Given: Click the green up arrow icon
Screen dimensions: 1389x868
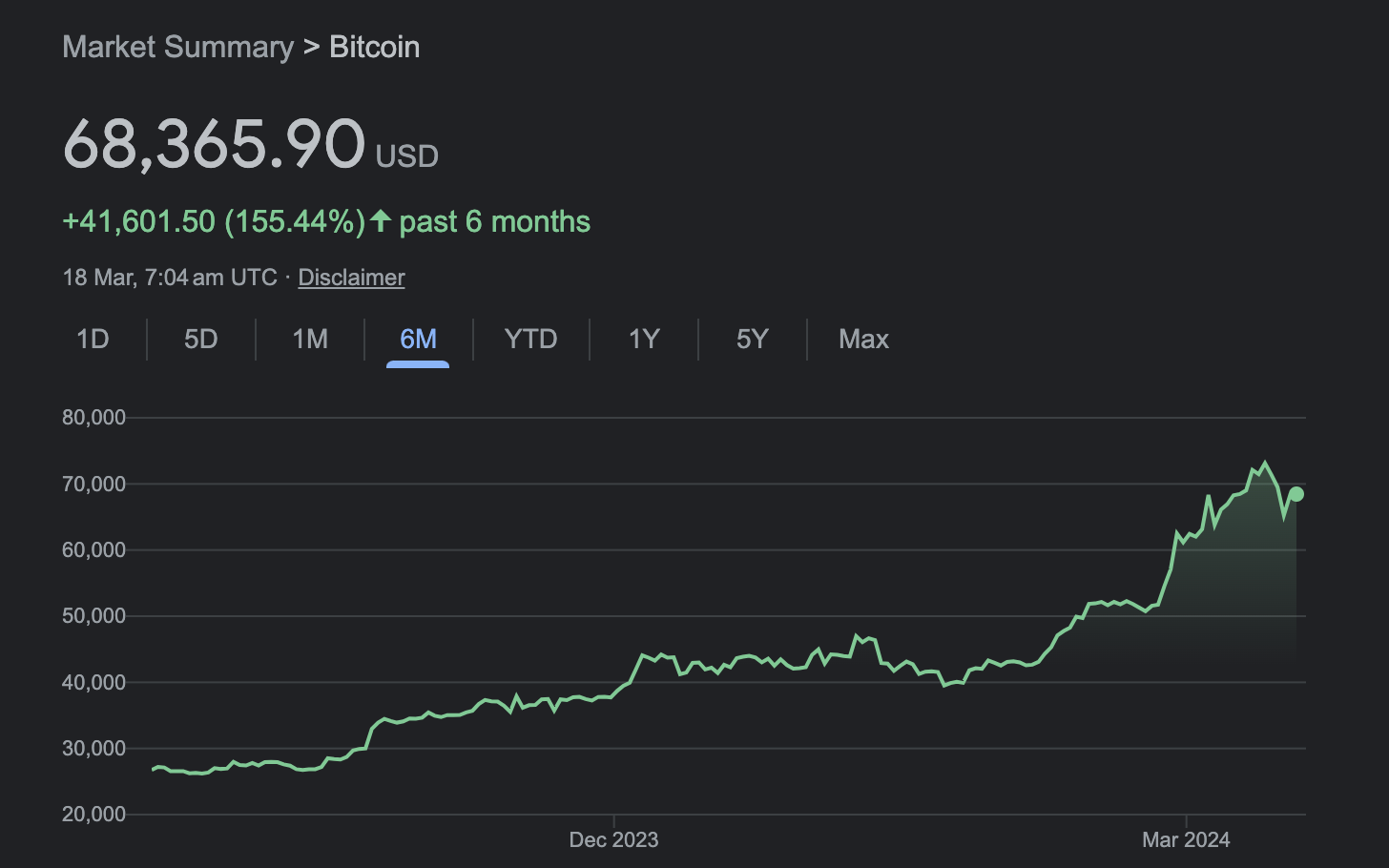Looking at the screenshot, I should point(381,221).
